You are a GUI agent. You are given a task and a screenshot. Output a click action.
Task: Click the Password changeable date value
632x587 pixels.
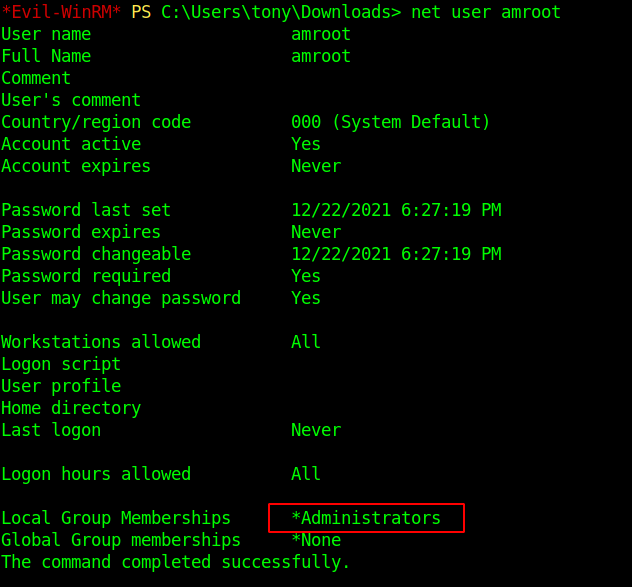396,254
